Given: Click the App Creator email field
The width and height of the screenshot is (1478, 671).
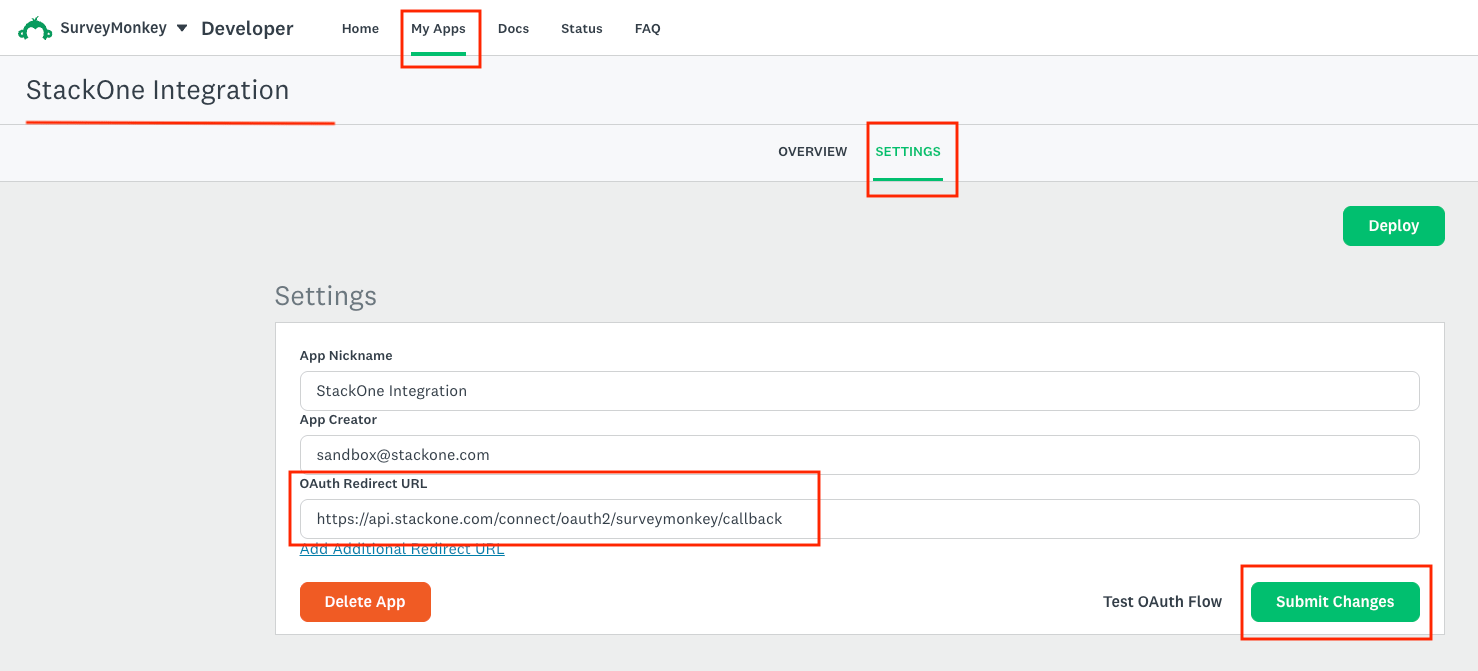Looking at the screenshot, I should [859, 455].
